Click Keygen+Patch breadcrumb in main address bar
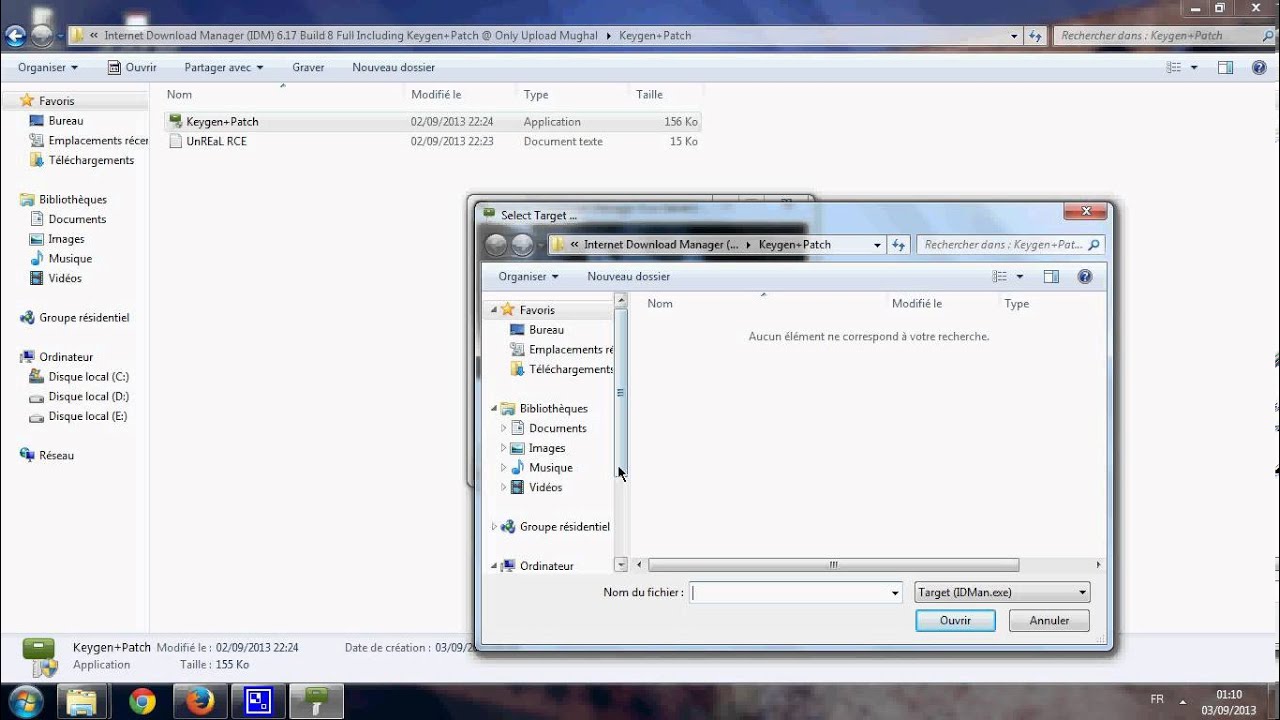1280x720 pixels. (655, 35)
